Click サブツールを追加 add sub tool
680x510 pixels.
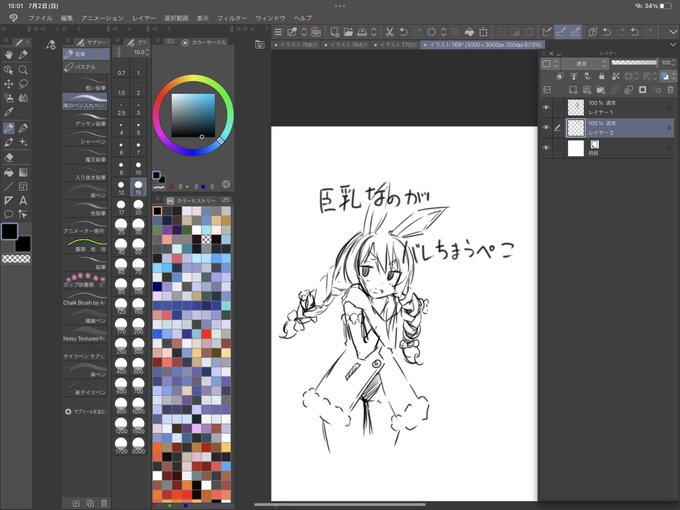(x=85, y=411)
